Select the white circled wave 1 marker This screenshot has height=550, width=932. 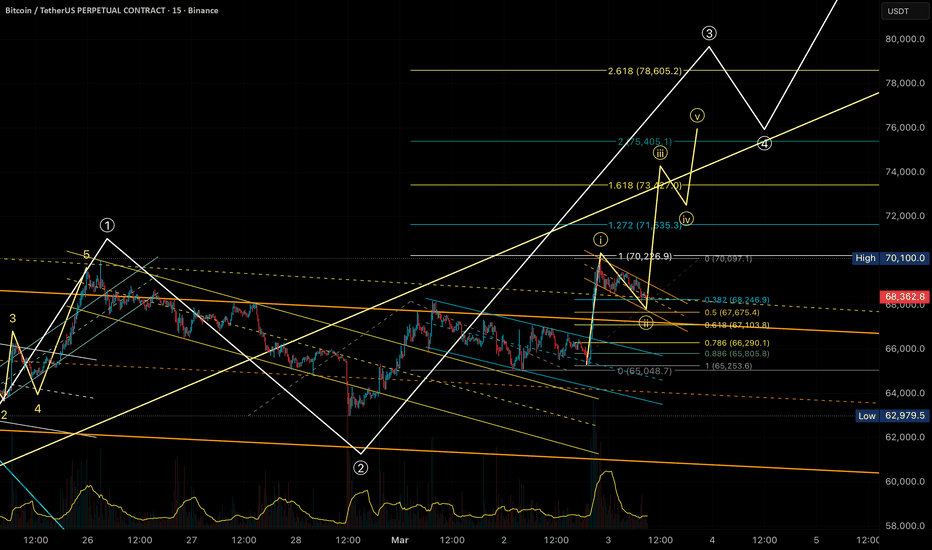[x=107, y=224]
